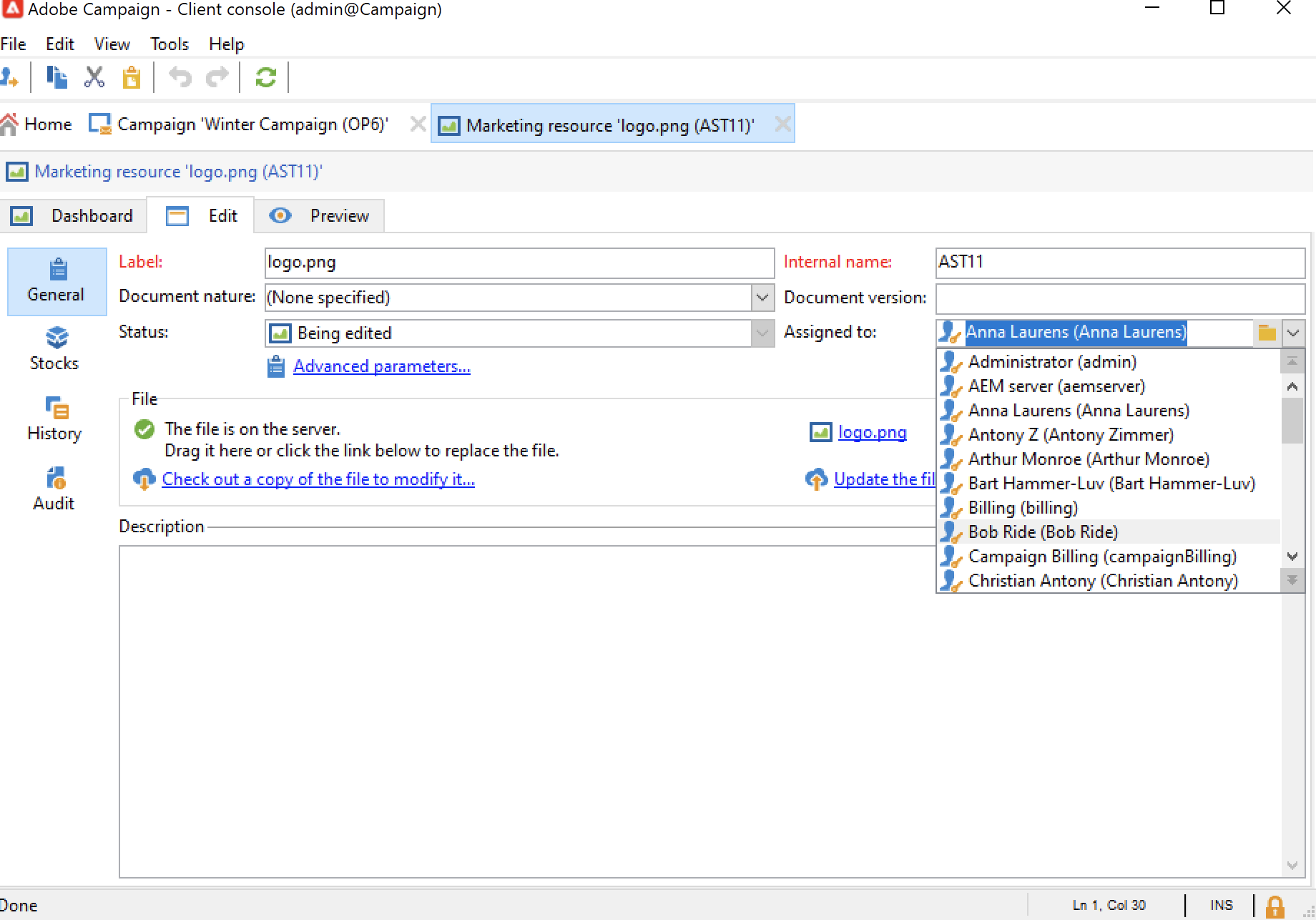The image size is (1316, 920).
Task: Select Billing (billing) operator
Action: point(1109,508)
